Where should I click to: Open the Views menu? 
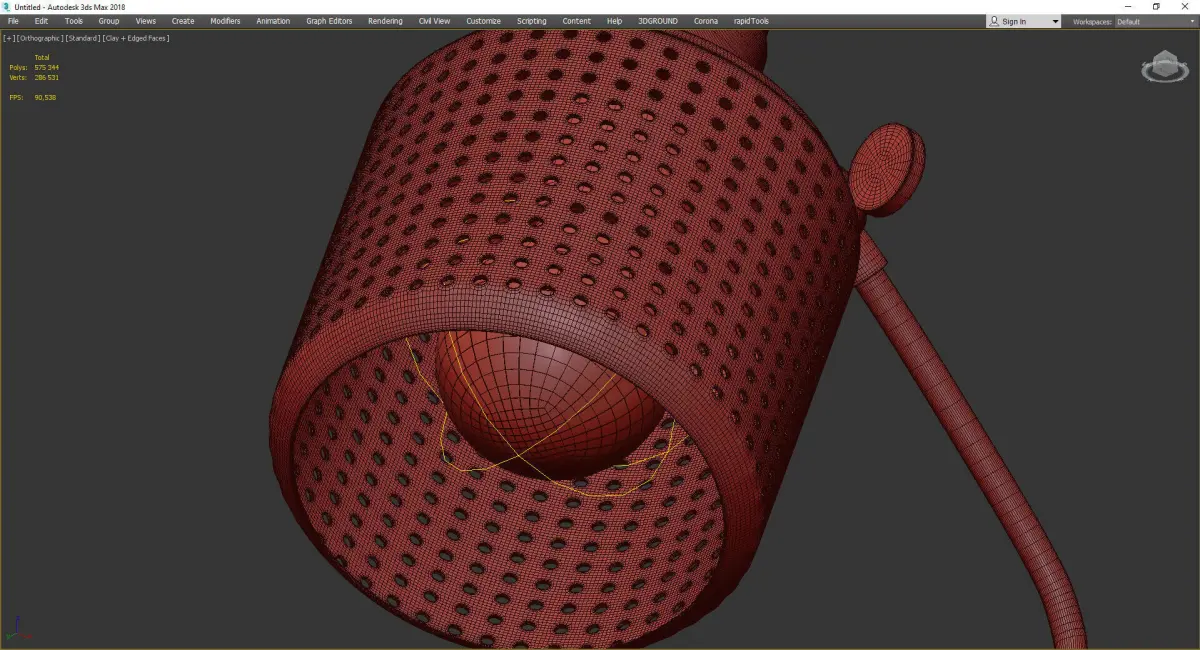(x=146, y=21)
